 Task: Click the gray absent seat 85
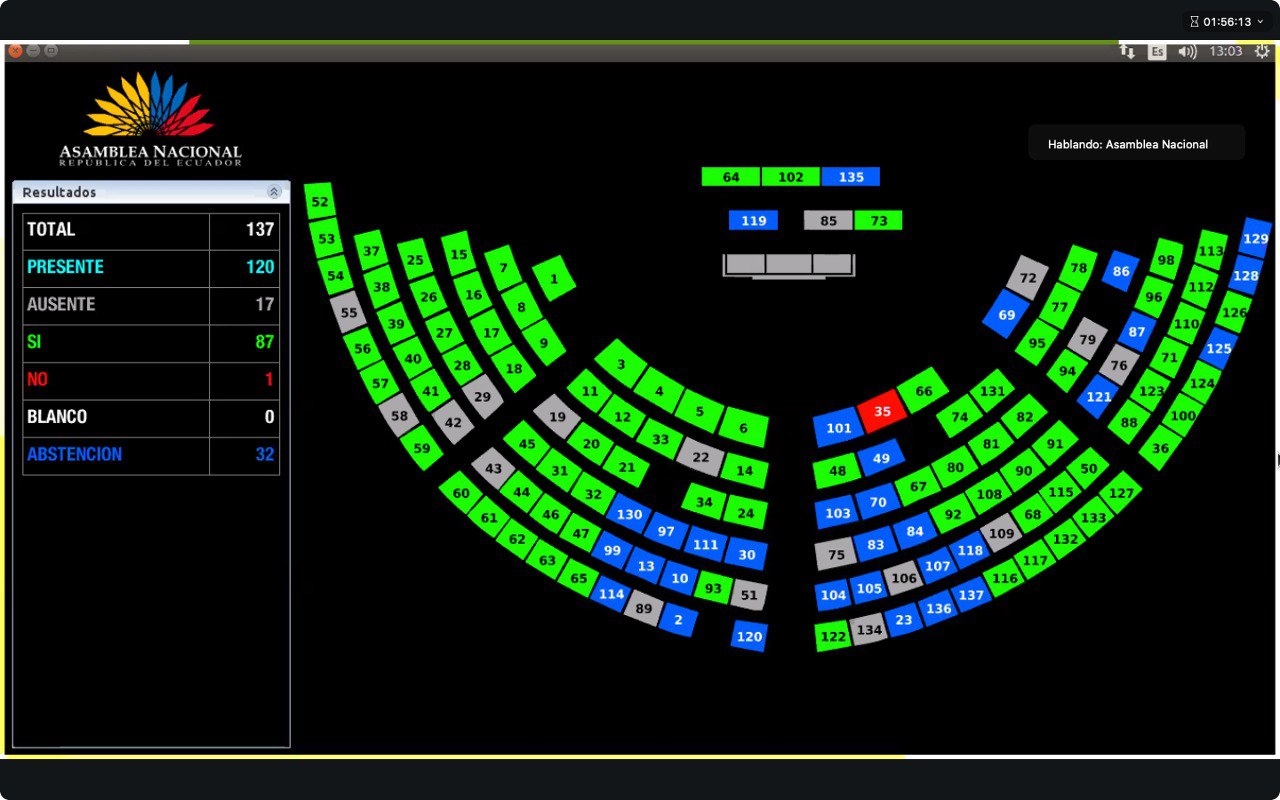(x=828, y=221)
